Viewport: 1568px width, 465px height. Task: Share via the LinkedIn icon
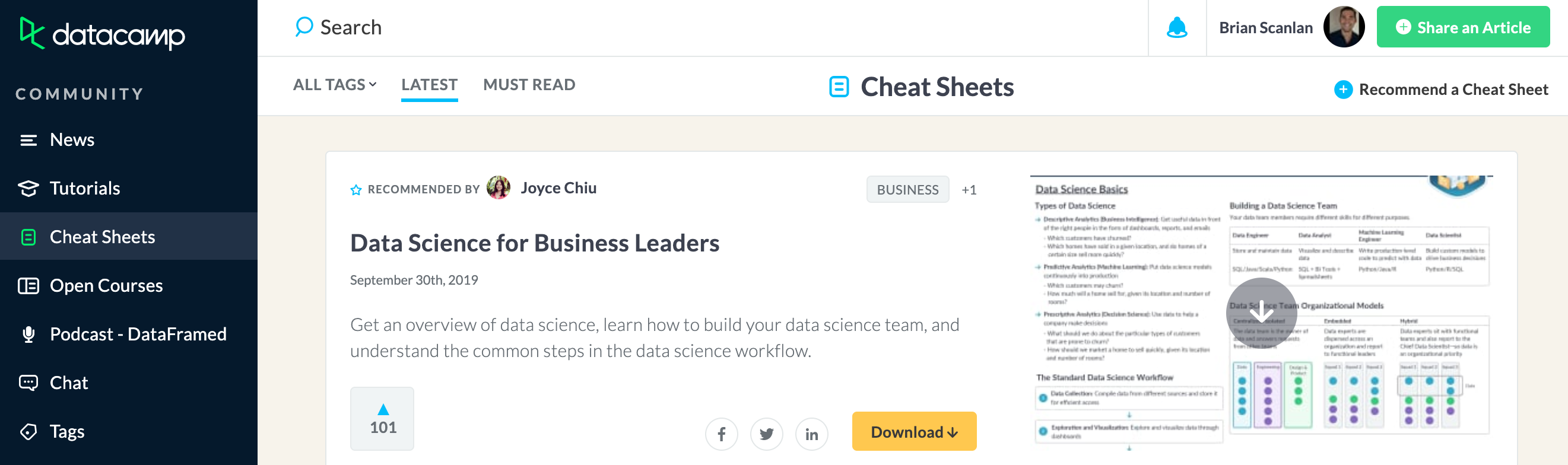point(811,434)
